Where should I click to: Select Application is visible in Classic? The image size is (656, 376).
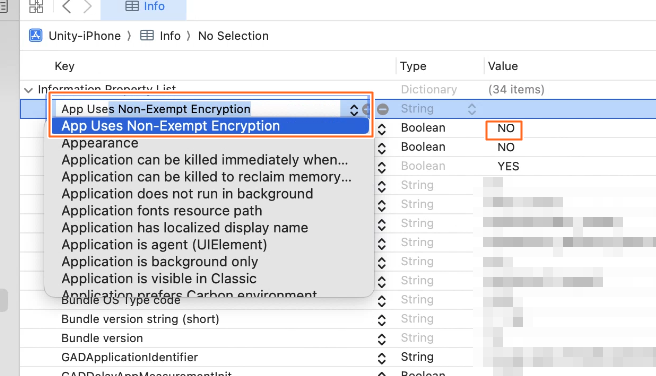159,279
